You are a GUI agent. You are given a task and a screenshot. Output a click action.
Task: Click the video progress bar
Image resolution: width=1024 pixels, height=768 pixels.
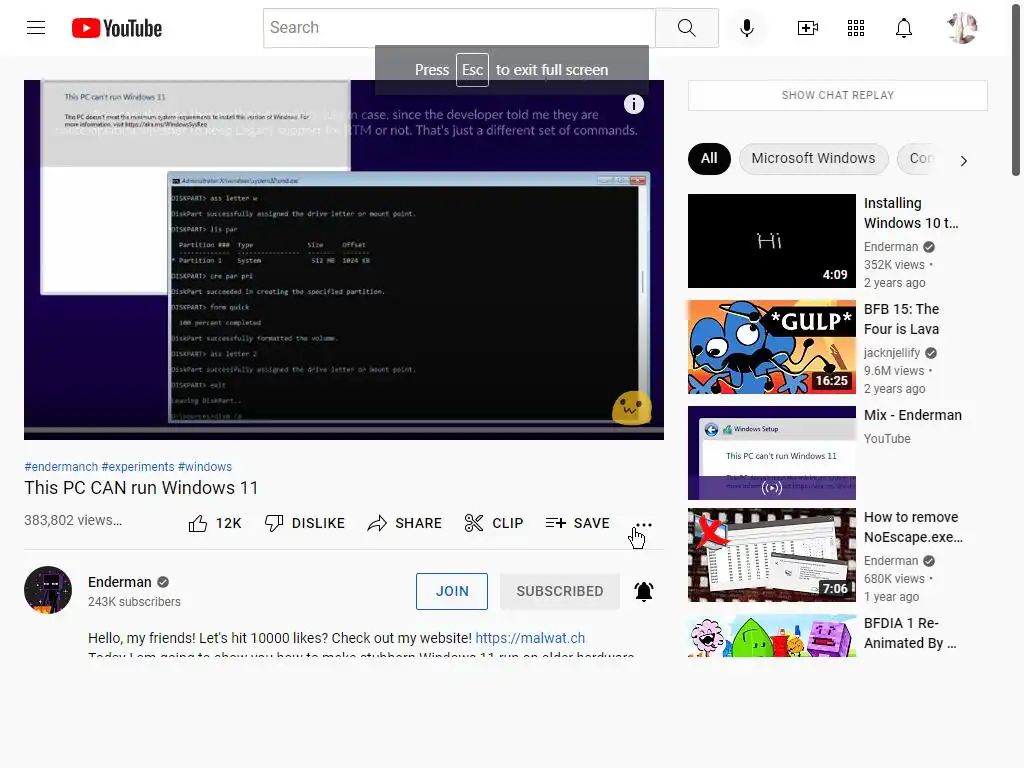(344, 430)
